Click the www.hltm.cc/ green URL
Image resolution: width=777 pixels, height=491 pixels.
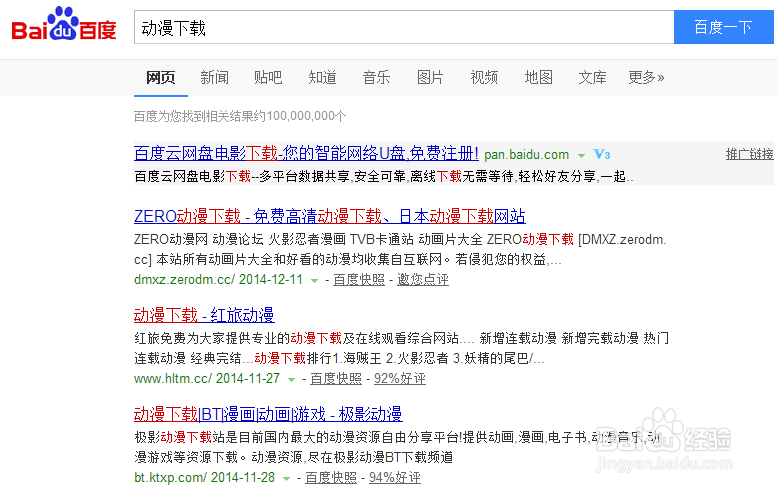(x=173, y=379)
